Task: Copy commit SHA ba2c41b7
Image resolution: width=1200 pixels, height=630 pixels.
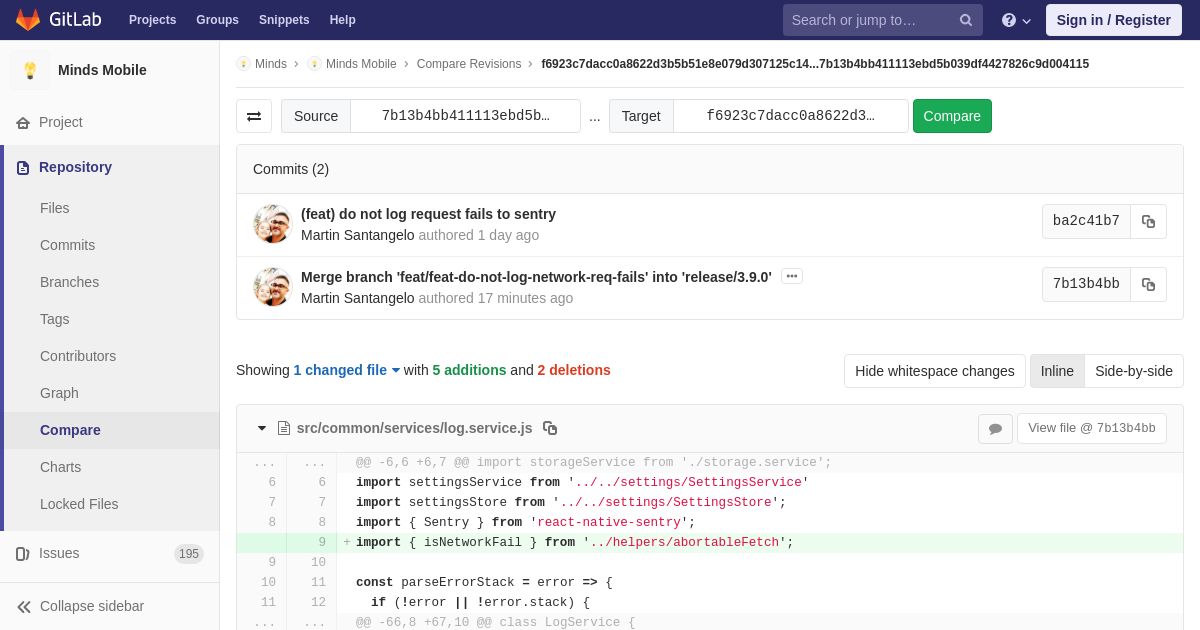Action: click(x=1148, y=221)
